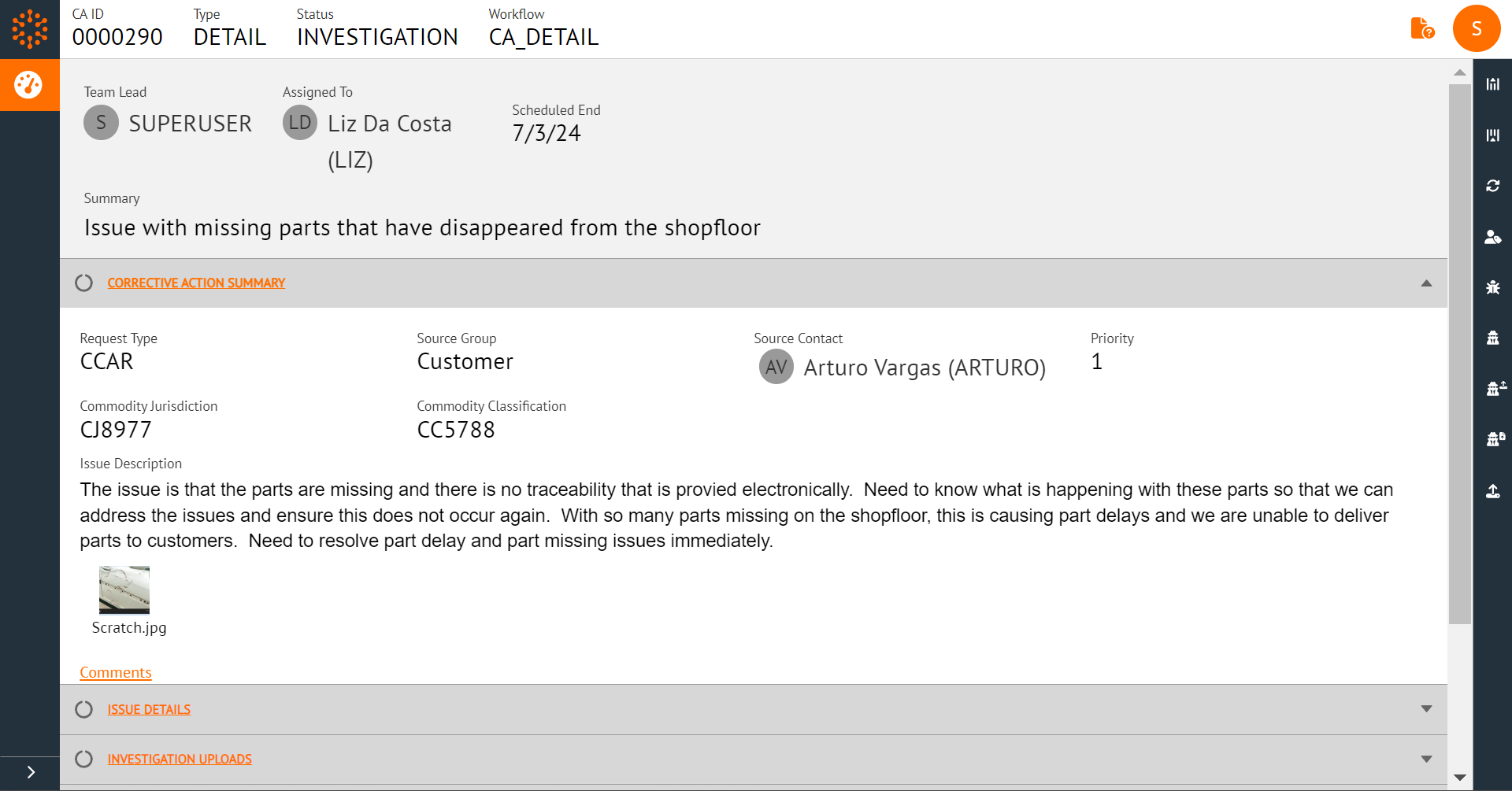Open the statistics chart panel icon
Image resolution: width=1512 pixels, height=791 pixels.
click(1494, 83)
